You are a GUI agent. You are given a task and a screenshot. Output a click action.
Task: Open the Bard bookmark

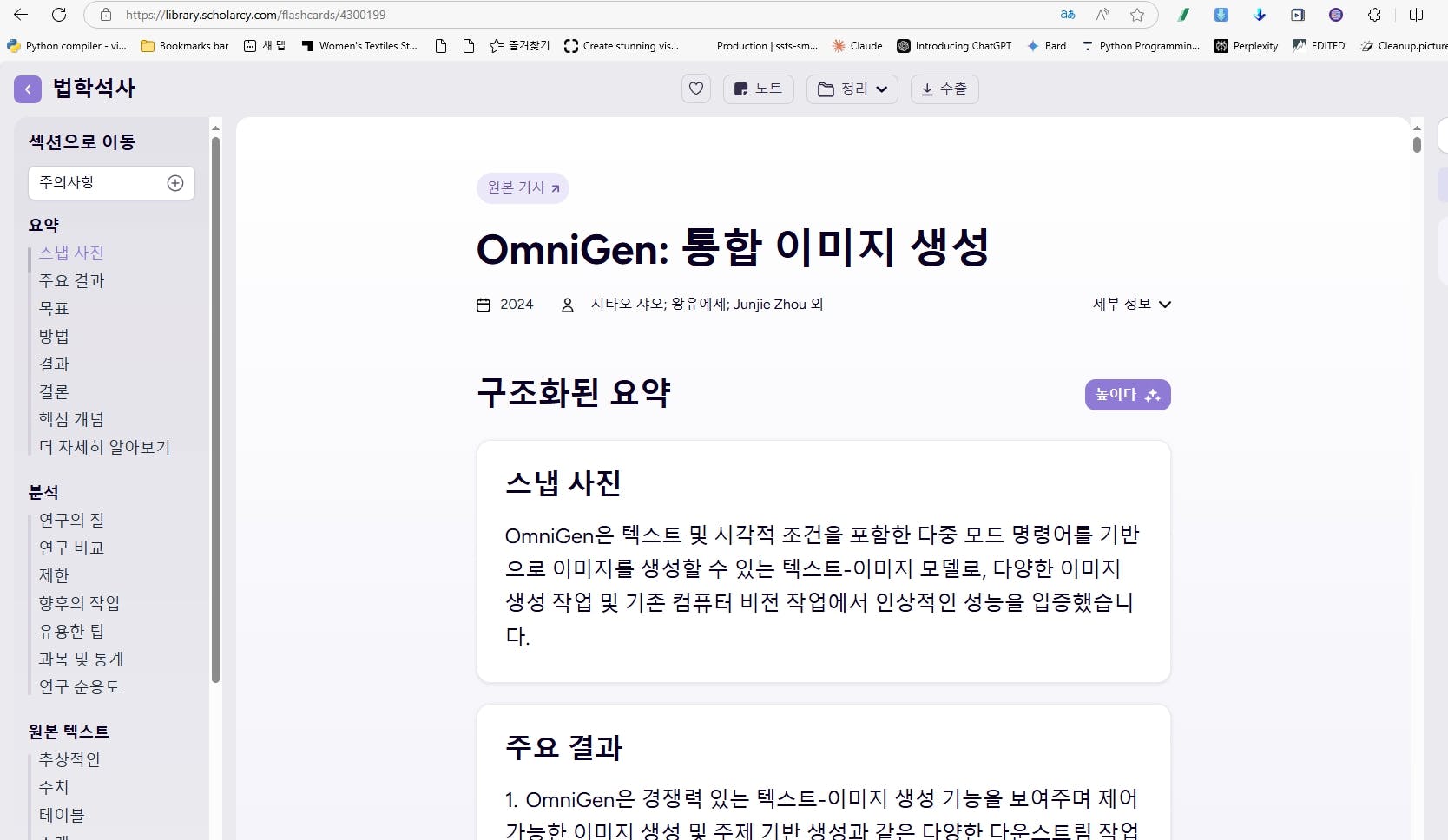(1046, 46)
